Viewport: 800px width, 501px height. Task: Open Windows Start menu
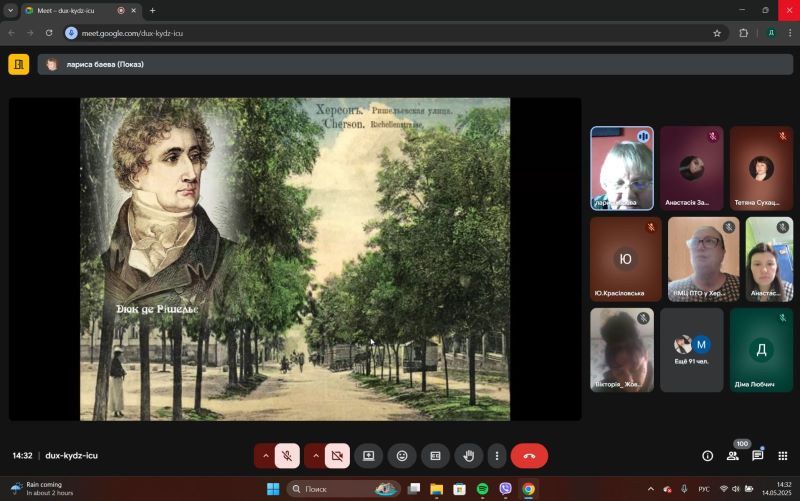273,489
